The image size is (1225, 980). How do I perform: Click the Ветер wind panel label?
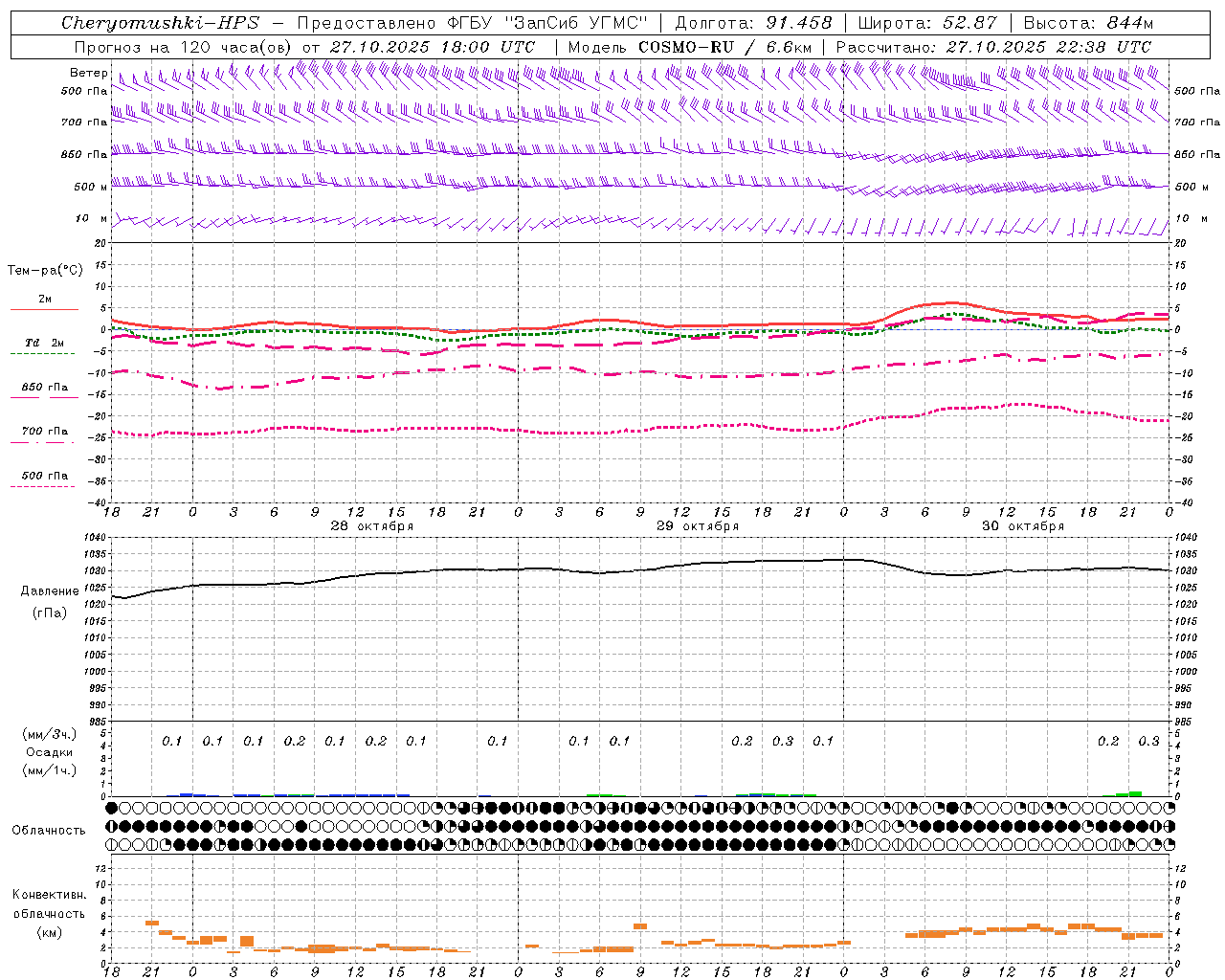click(x=88, y=73)
